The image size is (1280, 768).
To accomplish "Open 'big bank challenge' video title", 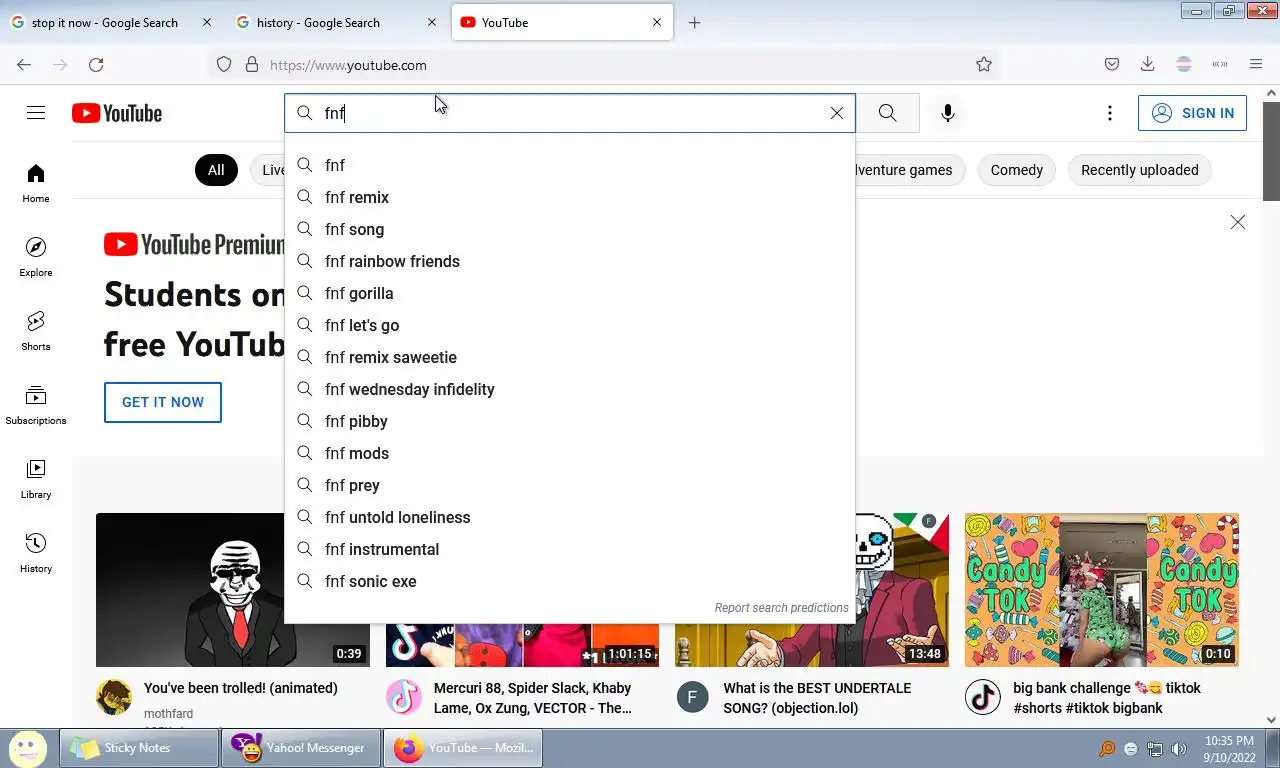I will coord(1107,698).
